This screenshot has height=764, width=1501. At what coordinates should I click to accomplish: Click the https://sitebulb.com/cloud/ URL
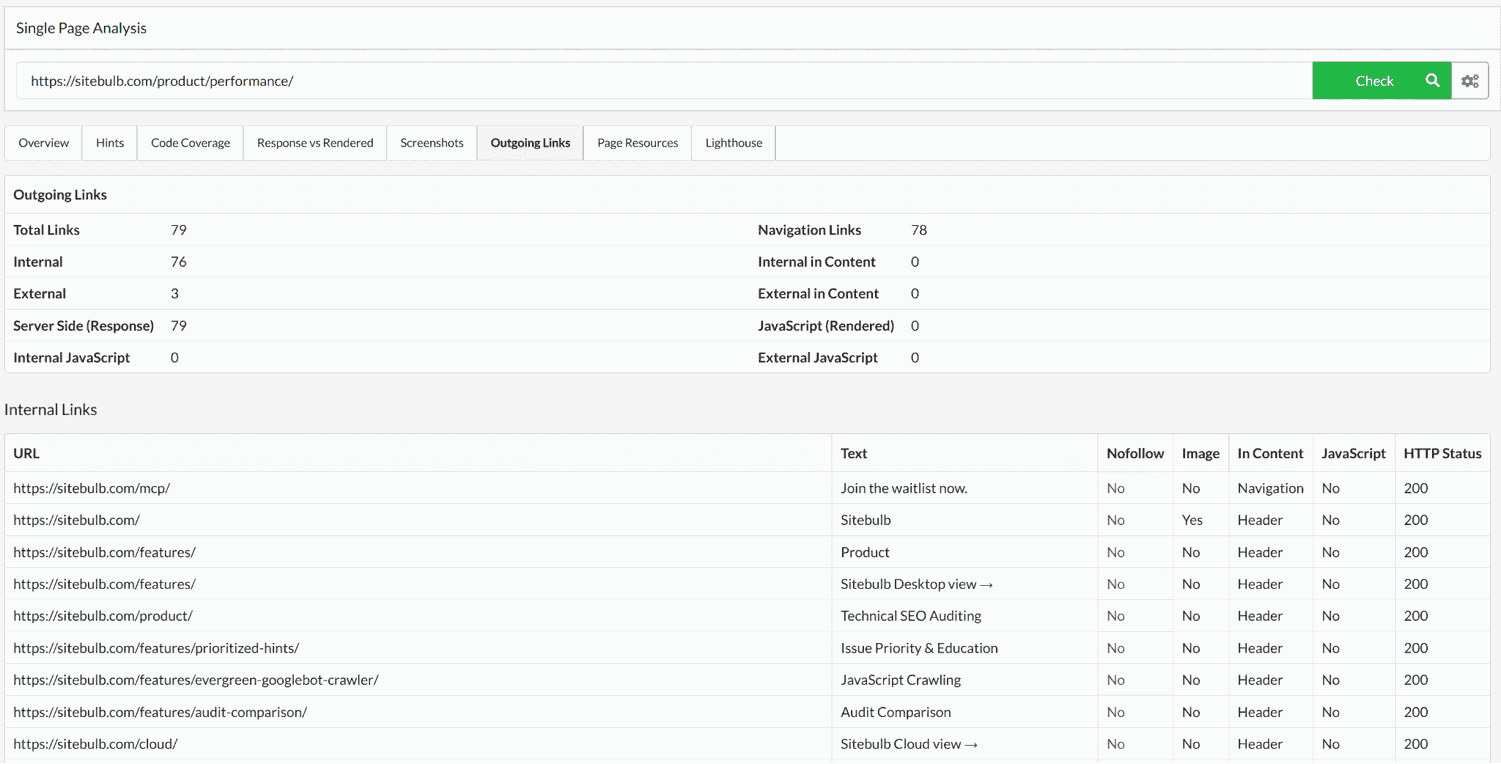(x=96, y=744)
